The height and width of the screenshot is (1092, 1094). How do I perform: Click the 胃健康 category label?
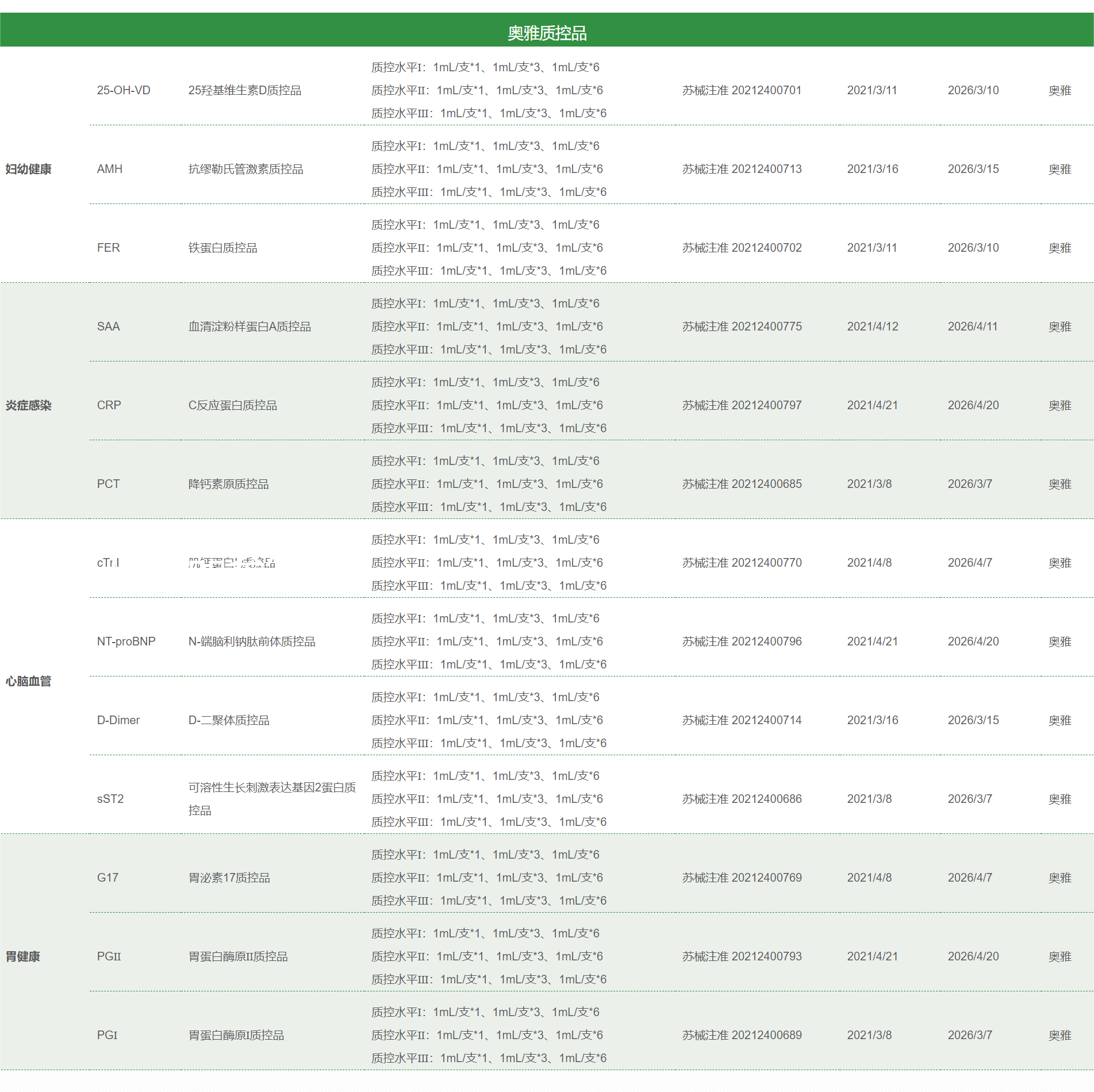pyautogui.click(x=22, y=956)
